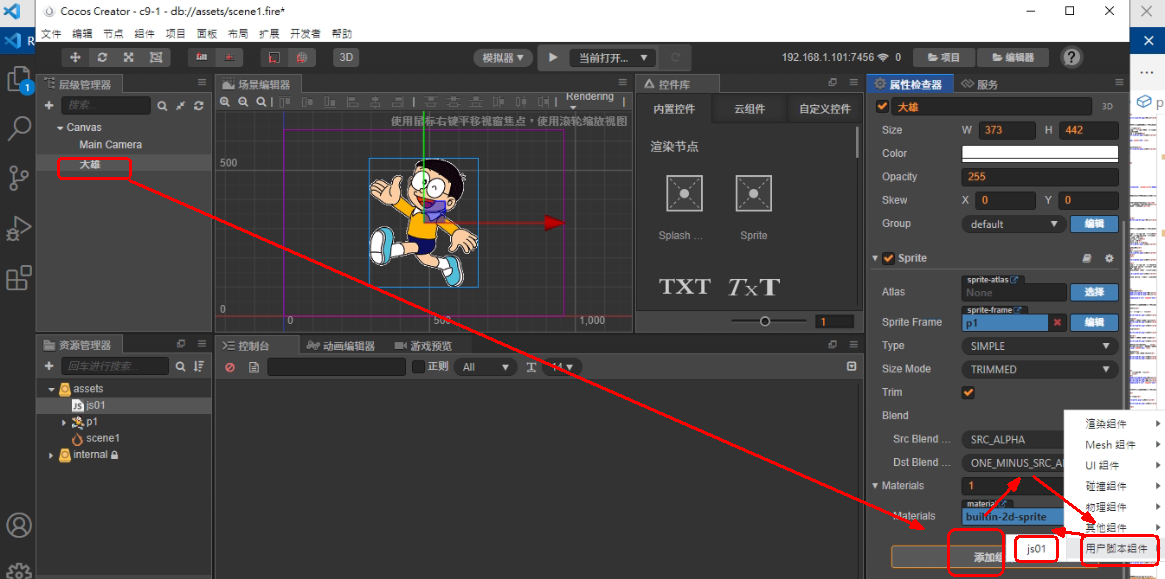Screen dimensions: 1165x579
Task: Open the Src Blend SRC_ALPHA dropdown
Action: pyautogui.click(x=1013, y=439)
